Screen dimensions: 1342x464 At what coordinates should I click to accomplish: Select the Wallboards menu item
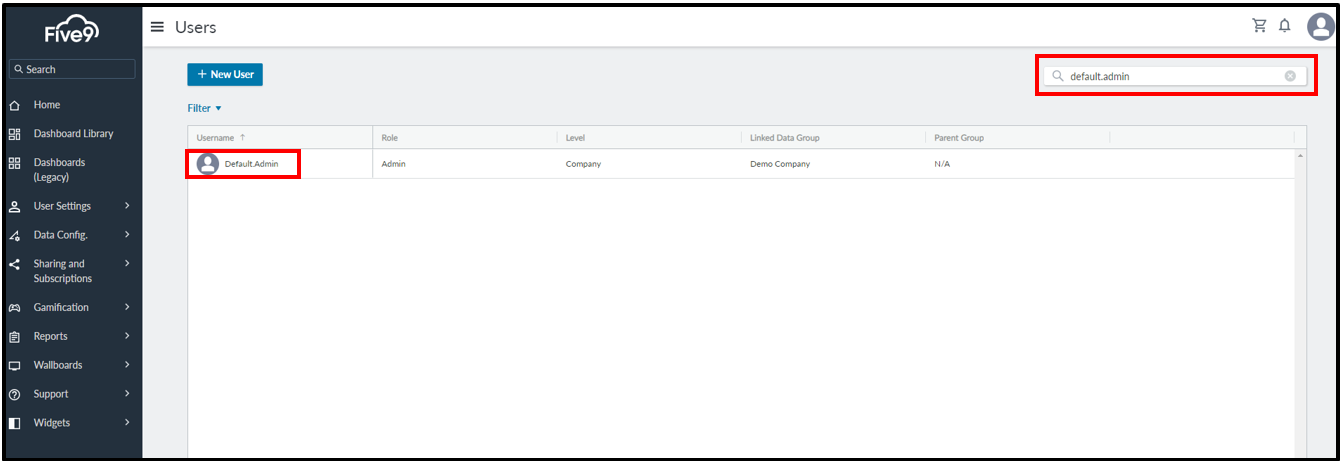click(58, 366)
